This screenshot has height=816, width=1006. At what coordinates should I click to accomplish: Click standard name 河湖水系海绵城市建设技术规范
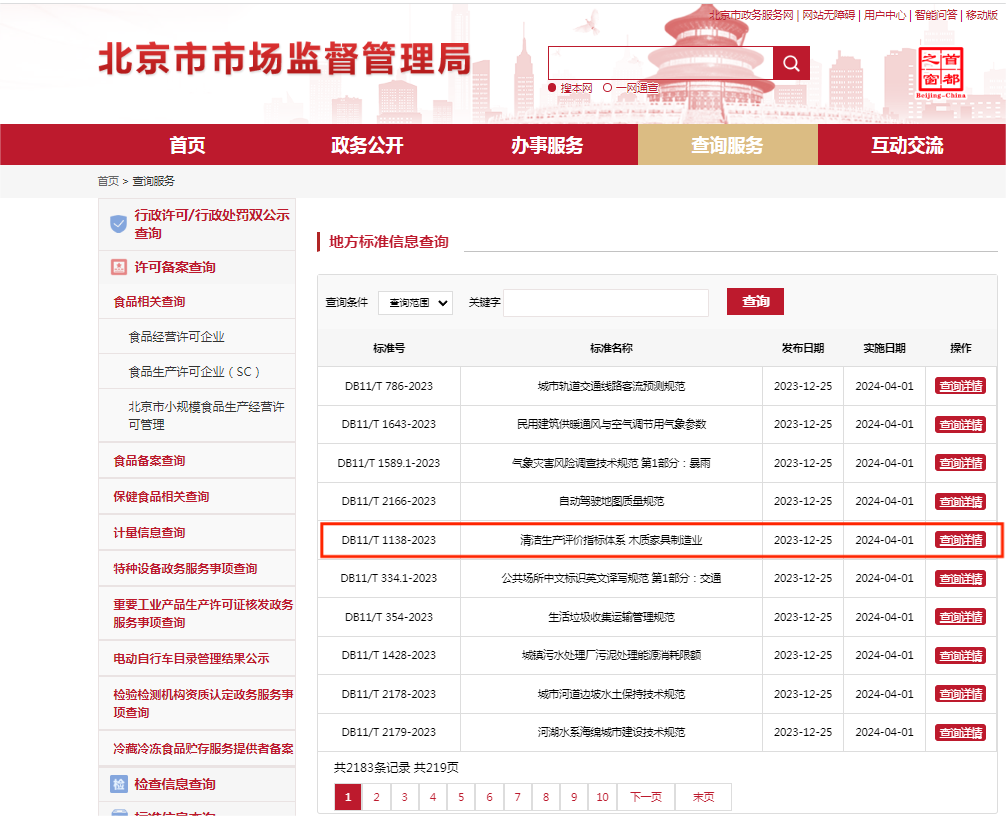[611, 732]
